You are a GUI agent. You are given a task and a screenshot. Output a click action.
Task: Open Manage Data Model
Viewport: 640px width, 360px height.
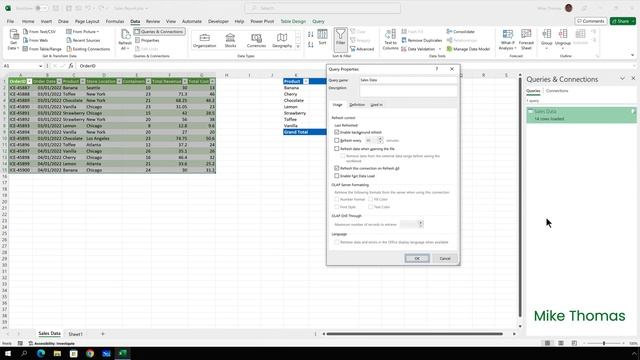click(x=468, y=49)
